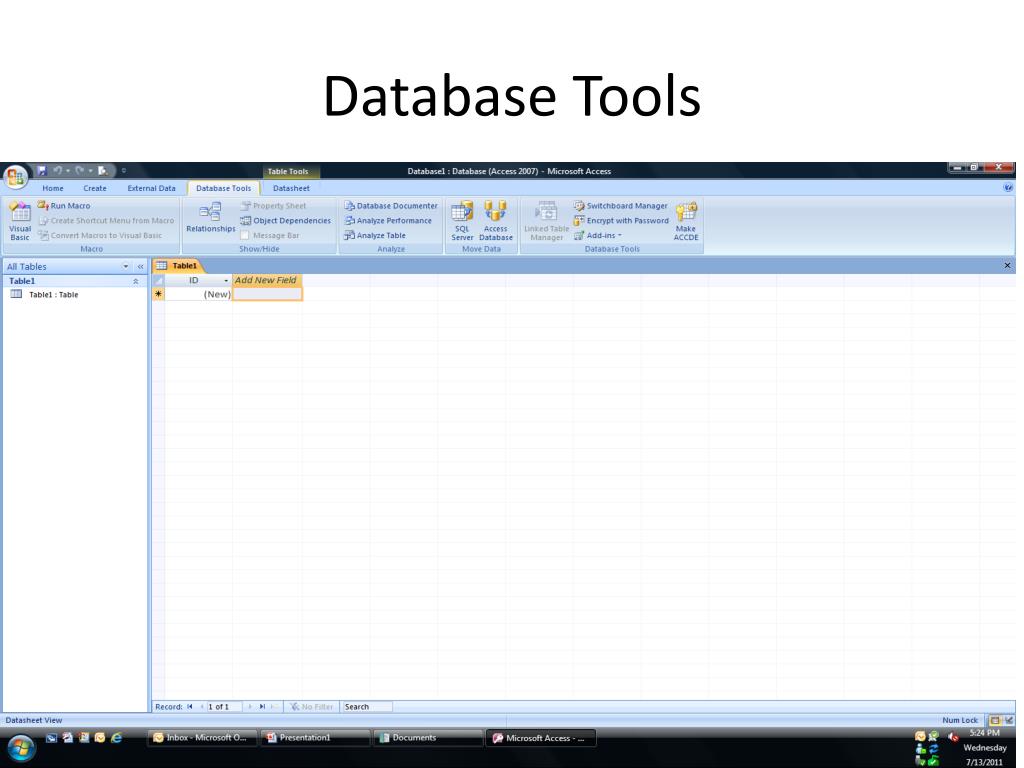Go to first record navigation button

coord(190,707)
